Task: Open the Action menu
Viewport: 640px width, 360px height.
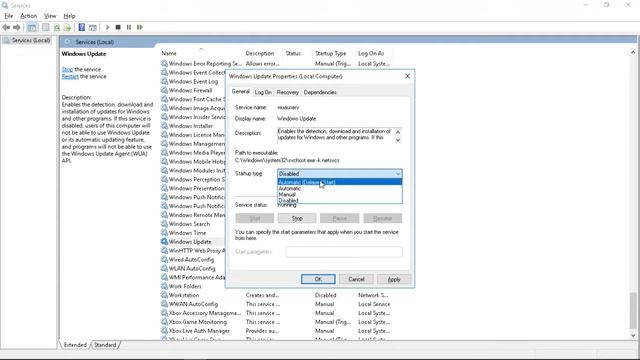Action: 29,16
